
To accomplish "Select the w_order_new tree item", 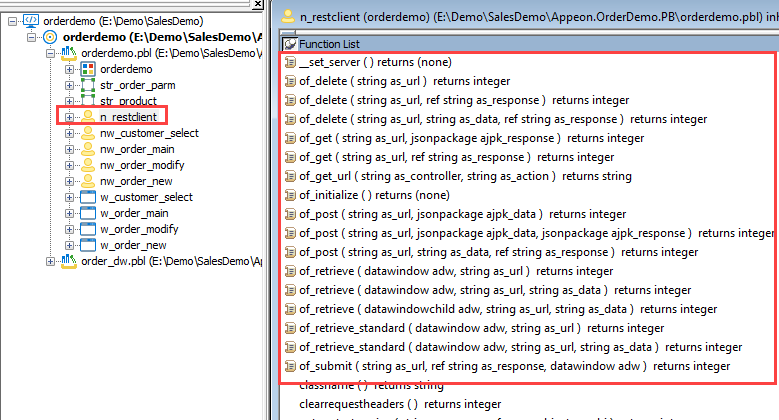I will pyautogui.click(x=133, y=245).
